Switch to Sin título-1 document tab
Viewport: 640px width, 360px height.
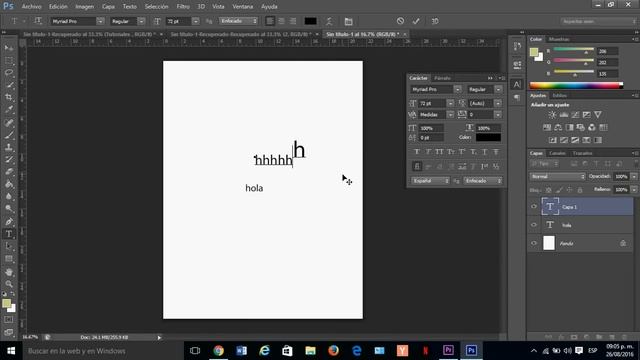(362, 34)
